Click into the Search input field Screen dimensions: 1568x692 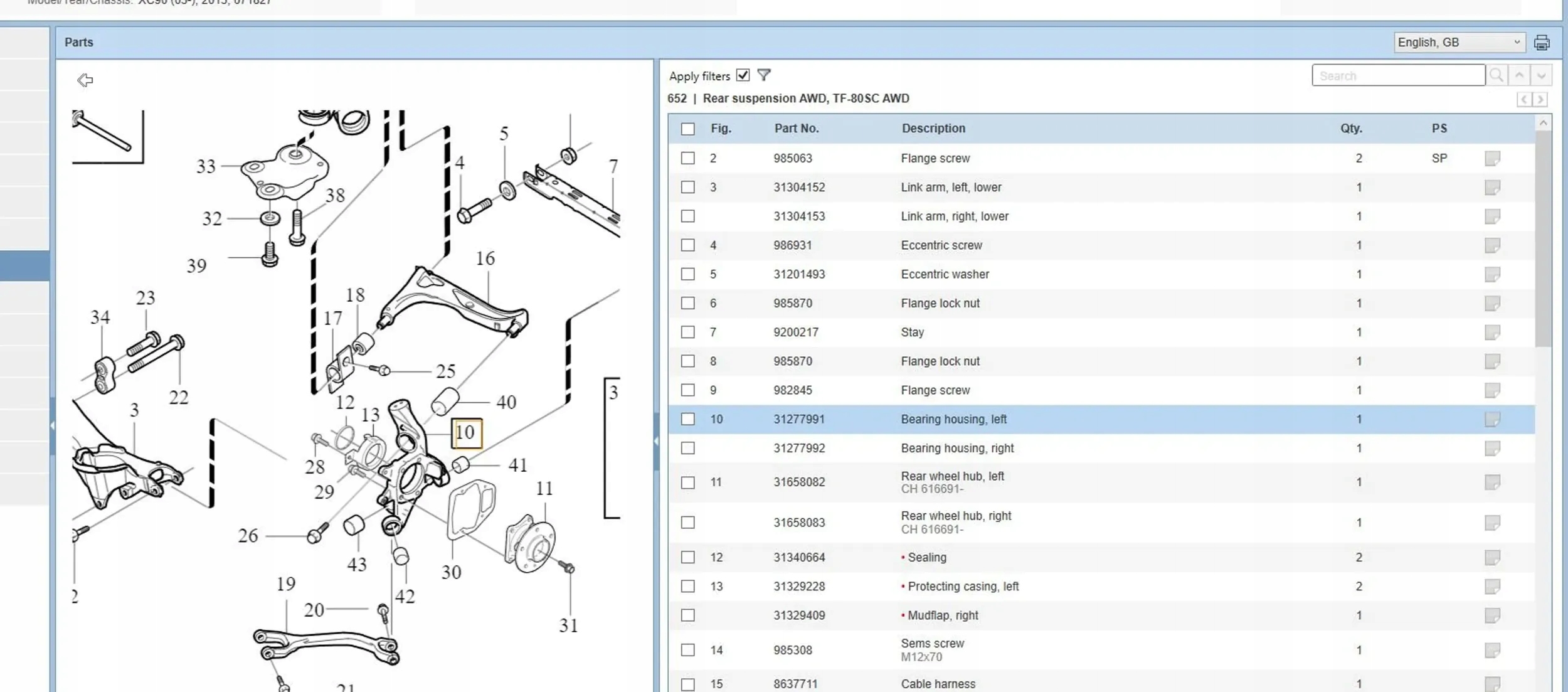1397,76
